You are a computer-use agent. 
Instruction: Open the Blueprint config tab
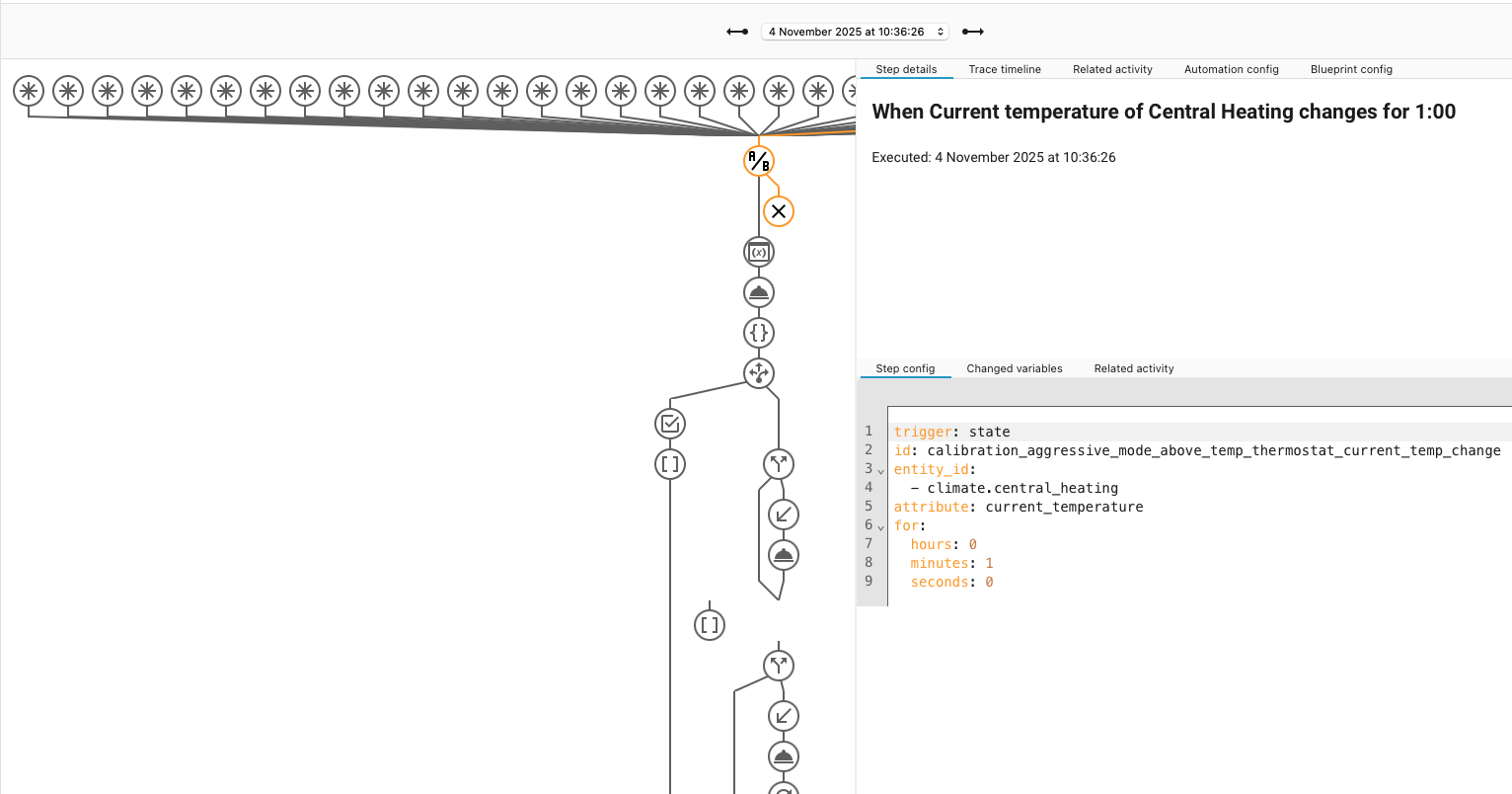pos(1351,69)
